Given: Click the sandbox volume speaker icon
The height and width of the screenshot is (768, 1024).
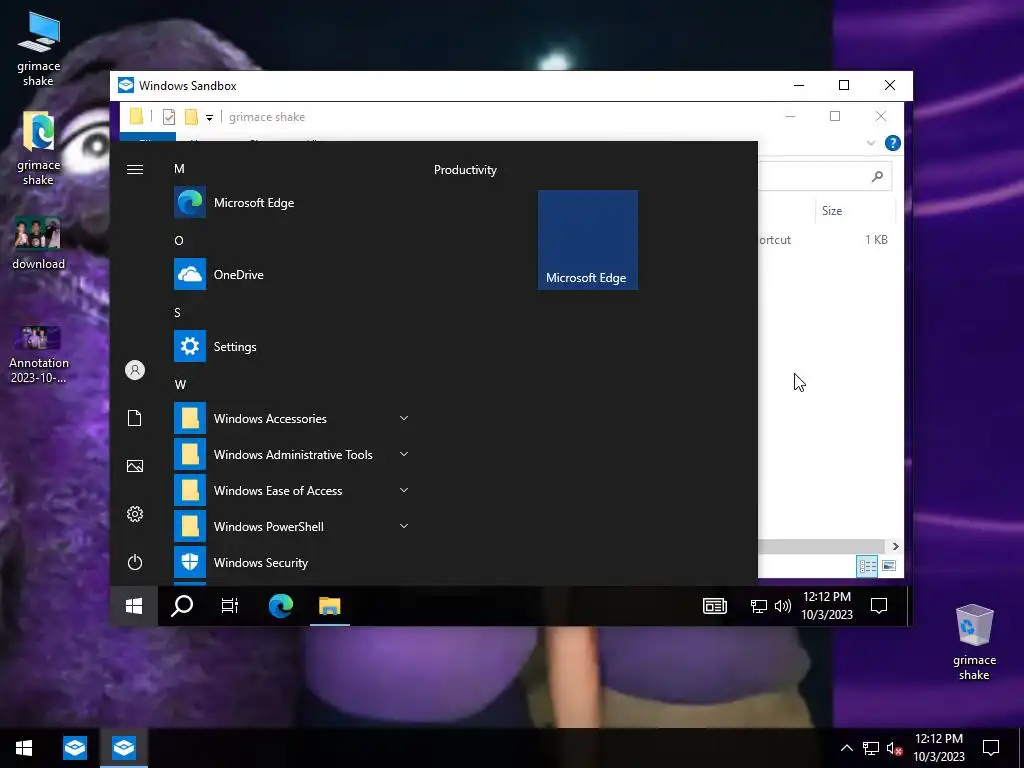Looking at the screenshot, I should click(782, 606).
